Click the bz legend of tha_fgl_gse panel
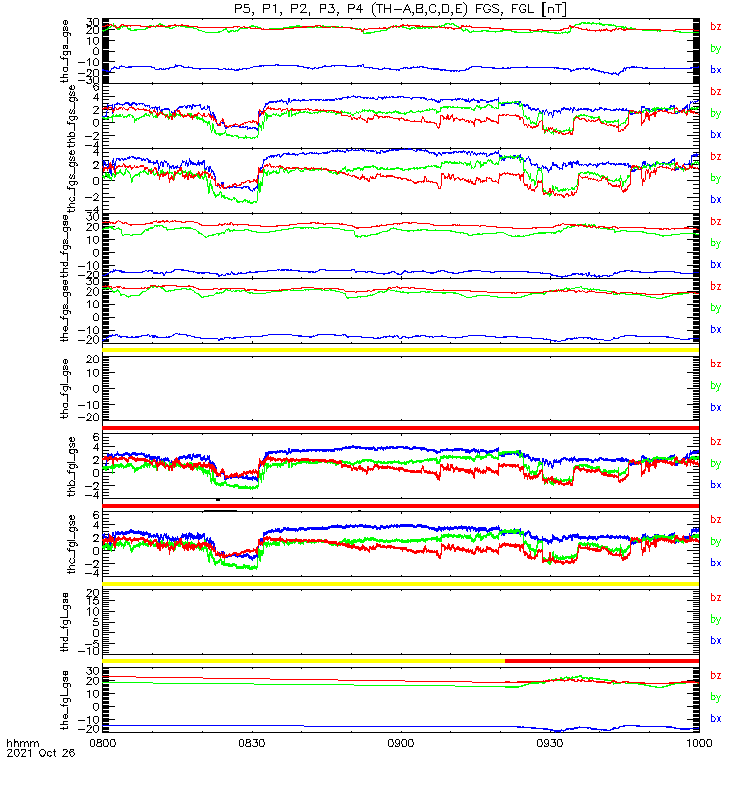750x800 pixels. (x=716, y=364)
